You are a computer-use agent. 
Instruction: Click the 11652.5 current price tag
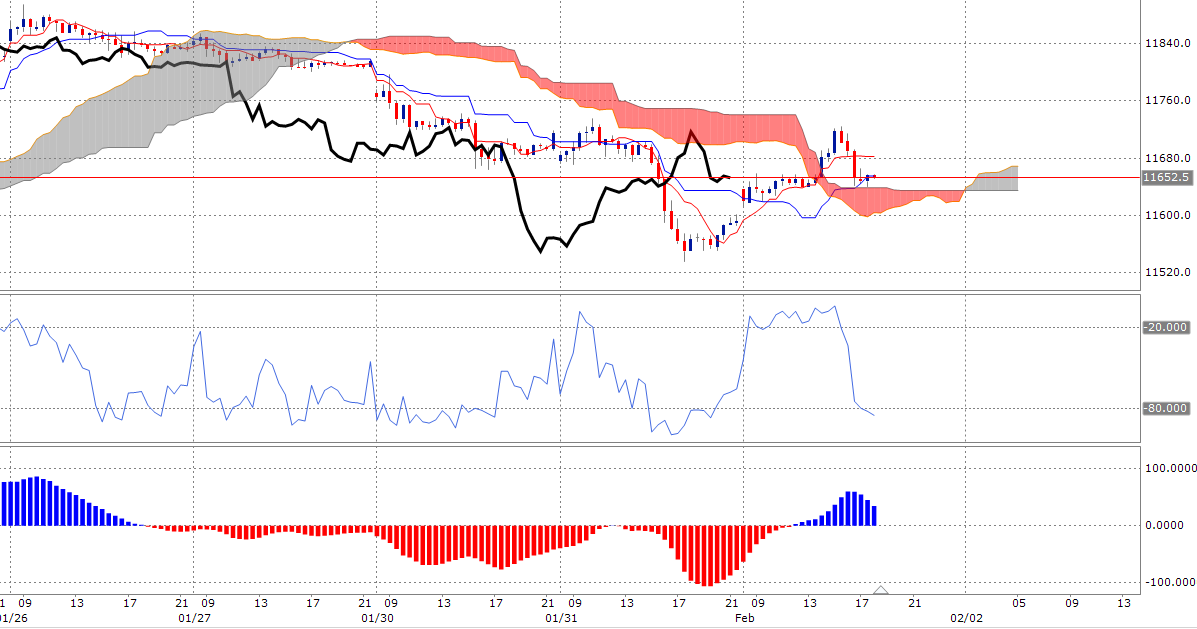tap(1166, 178)
